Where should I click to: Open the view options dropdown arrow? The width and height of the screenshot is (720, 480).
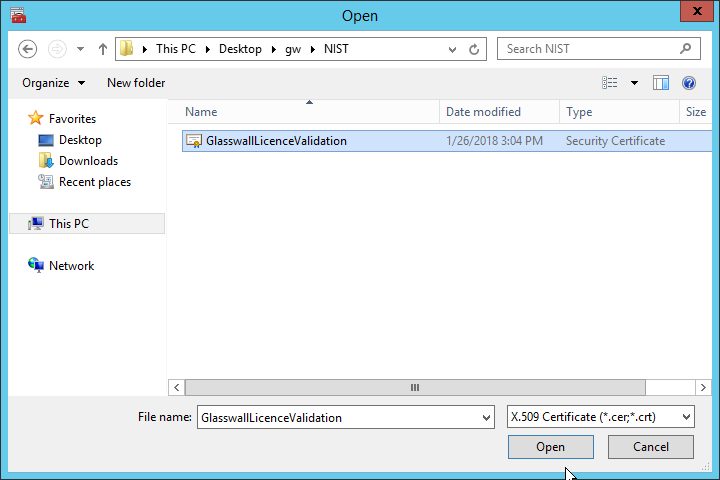(x=634, y=83)
